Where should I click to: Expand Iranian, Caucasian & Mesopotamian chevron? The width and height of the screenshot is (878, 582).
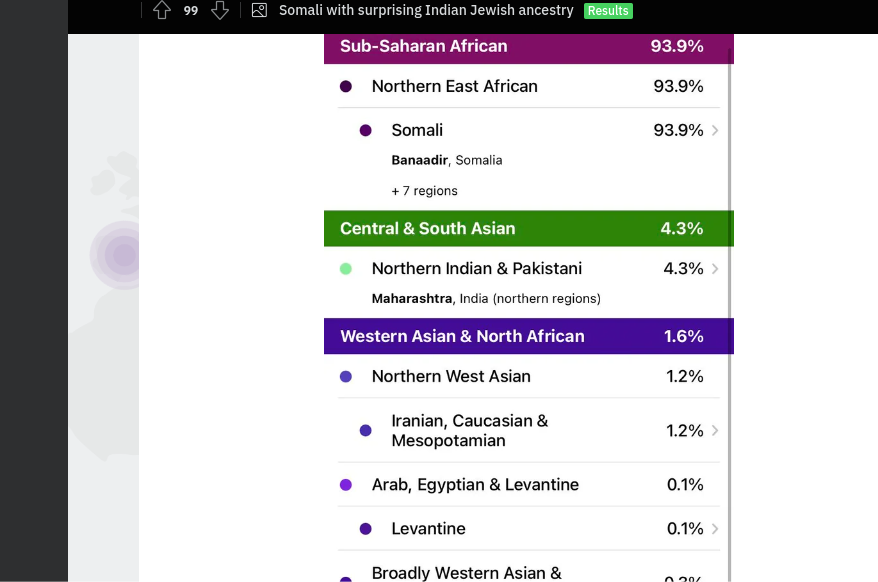pos(715,431)
